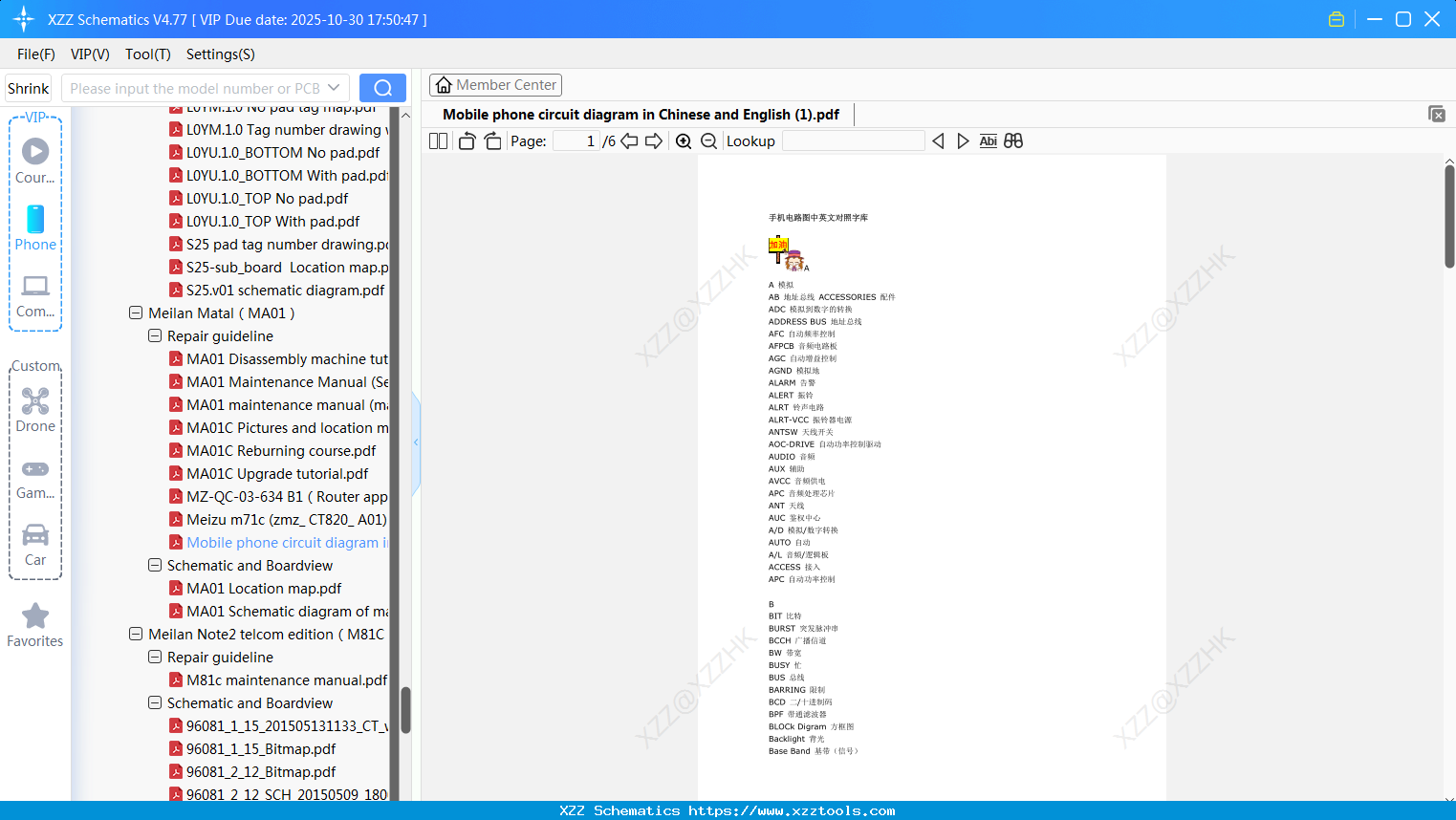This screenshot has height=820, width=1456.
Task: Open L0YU.1.0_TOP With pad.pdf
Action: pyautogui.click(x=264, y=221)
